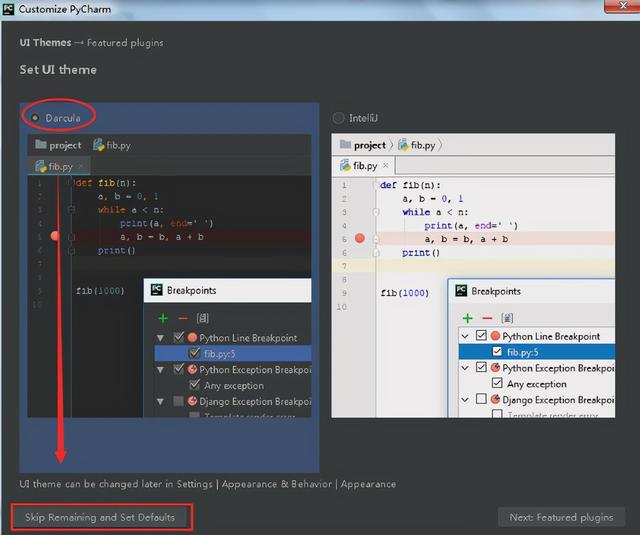The width and height of the screenshot is (640, 535).
Task: Click the green plus icon in IntelliJ Breakpoints
Action: coord(468,318)
